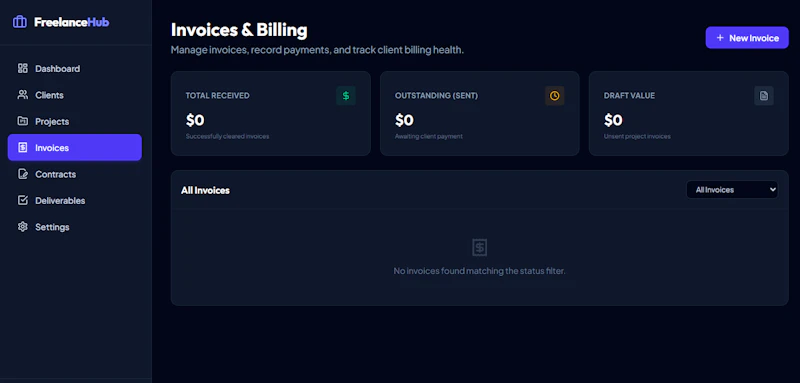Viewport: 800px width, 383px height.
Task: Select the Invoices sidebar item
Action: pos(74,147)
